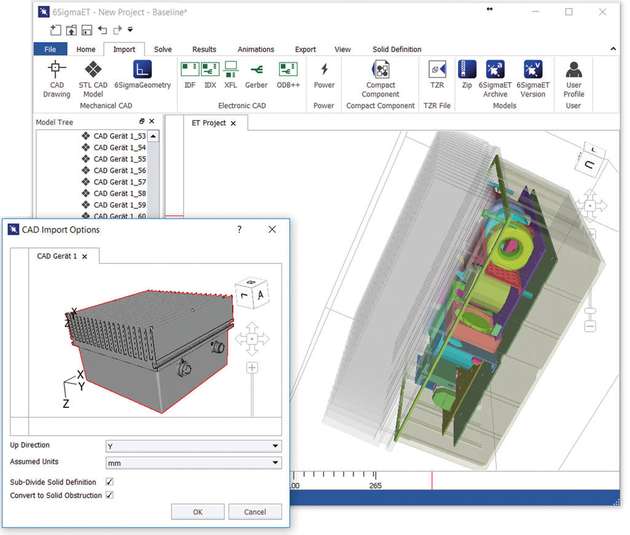Import an STL CAD Model
This screenshot has height=535, width=630.
[x=93, y=79]
